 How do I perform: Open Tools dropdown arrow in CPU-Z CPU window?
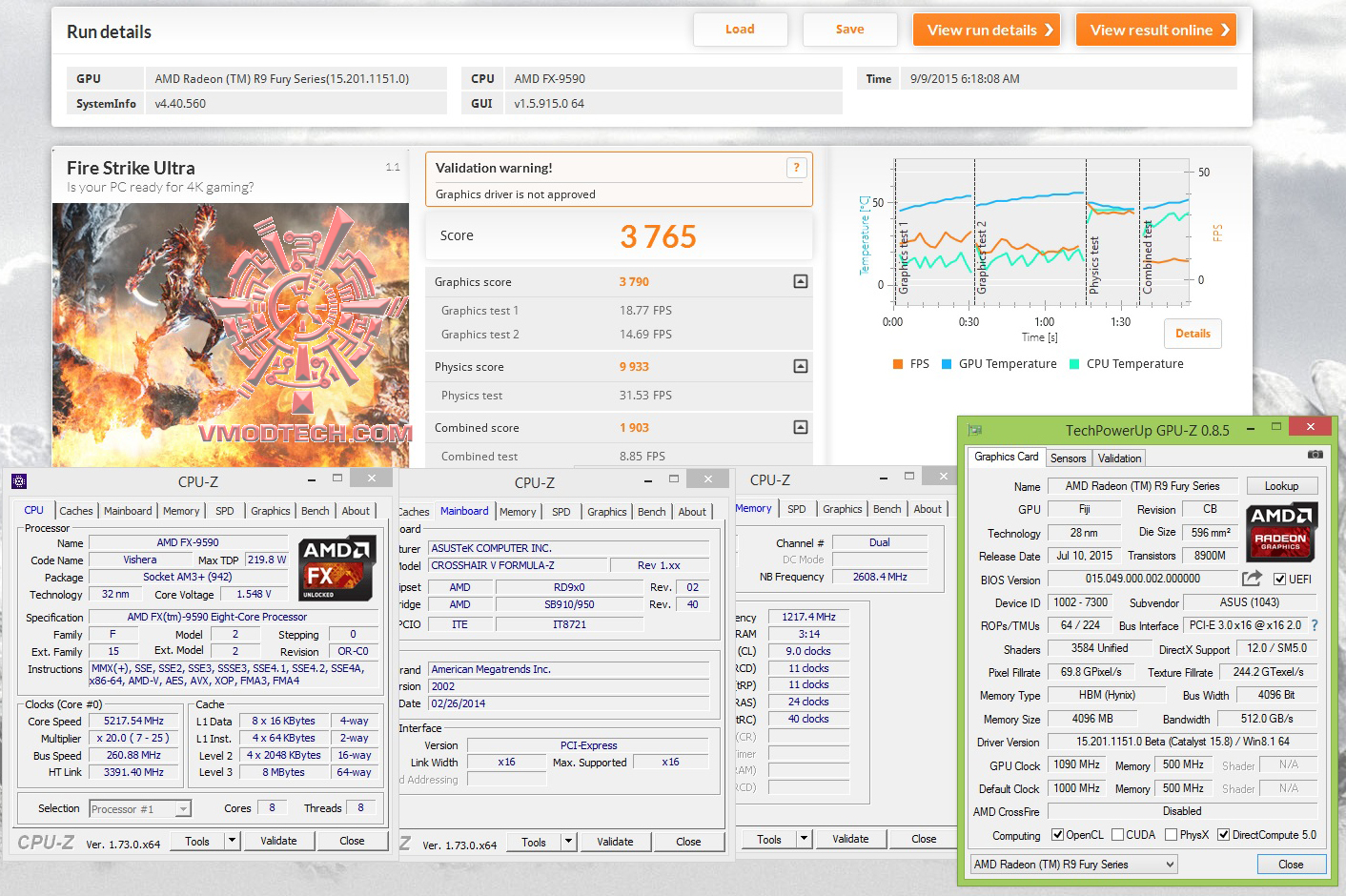point(232,841)
